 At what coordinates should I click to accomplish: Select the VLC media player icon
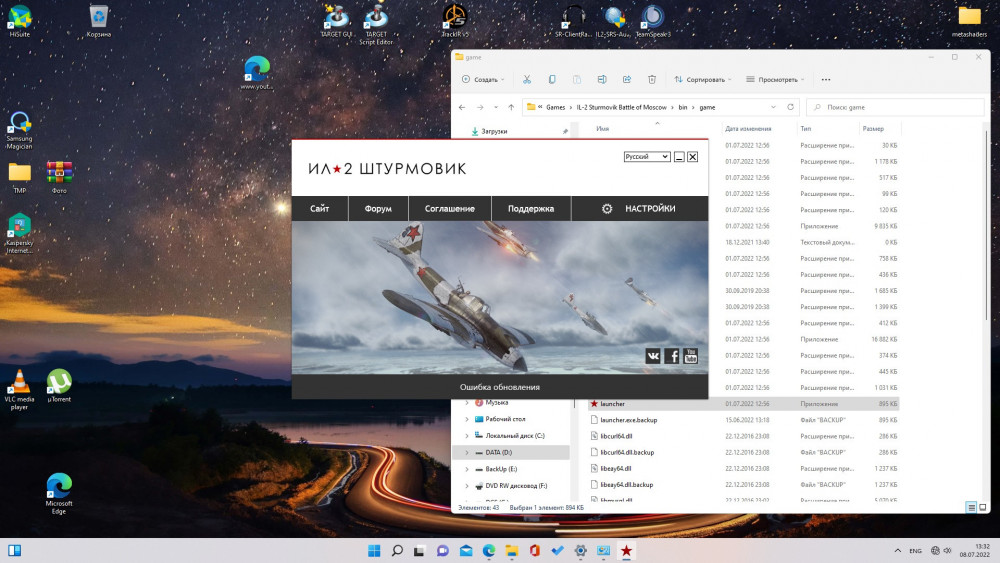pyautogui.click(x=19, y=389)
